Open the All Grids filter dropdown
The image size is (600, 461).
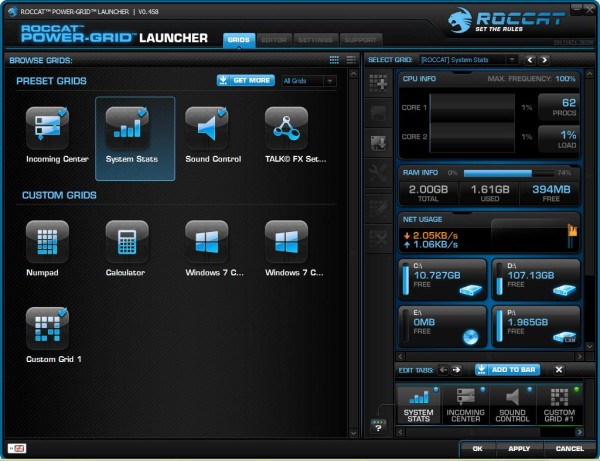[309, 81]
